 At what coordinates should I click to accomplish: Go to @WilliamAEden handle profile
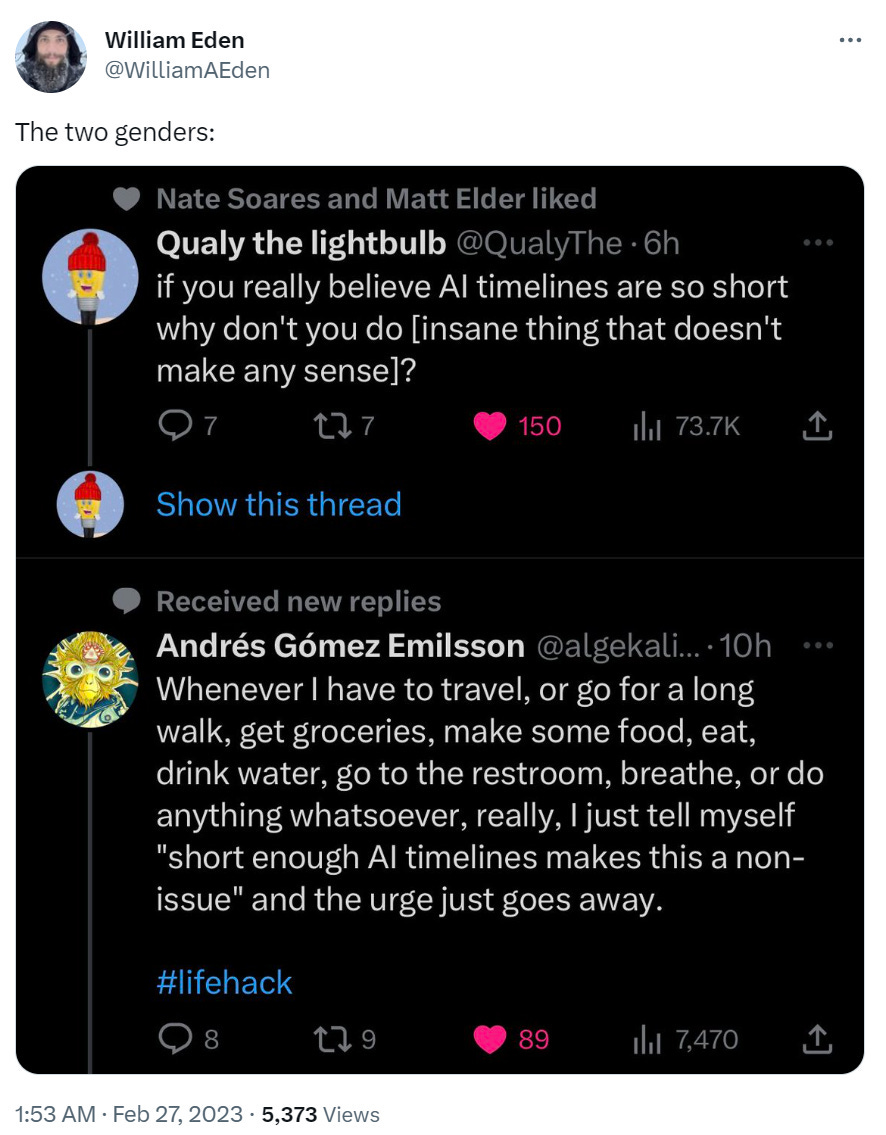click(x=186, y=69)
